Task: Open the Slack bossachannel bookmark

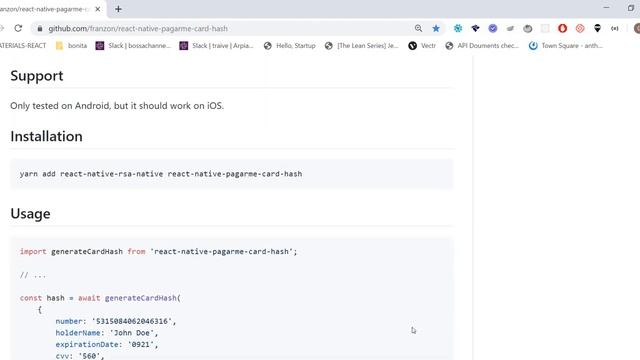Action: pos(133,46)
